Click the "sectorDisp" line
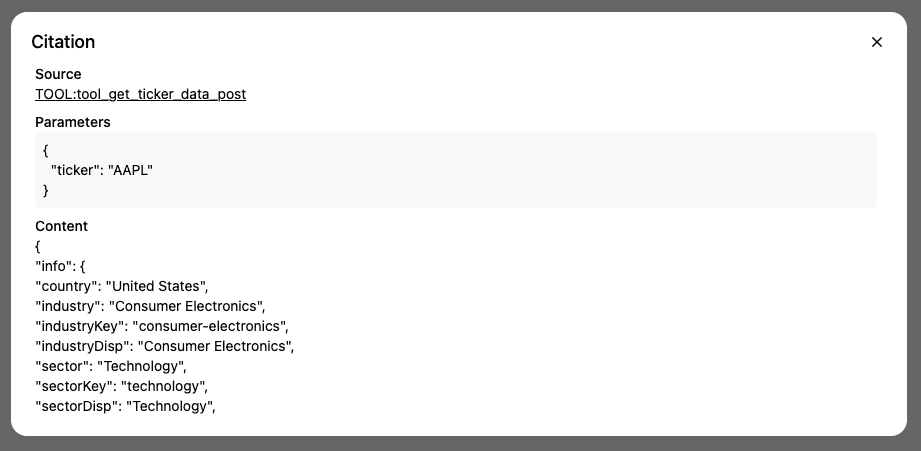Viewport: 921px width, 451px height. (126, 406)
